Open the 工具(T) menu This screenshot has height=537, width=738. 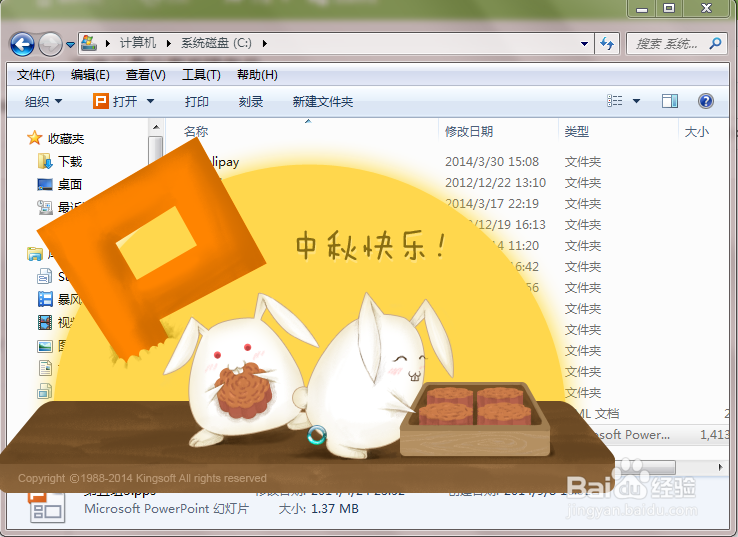(201, 75)
